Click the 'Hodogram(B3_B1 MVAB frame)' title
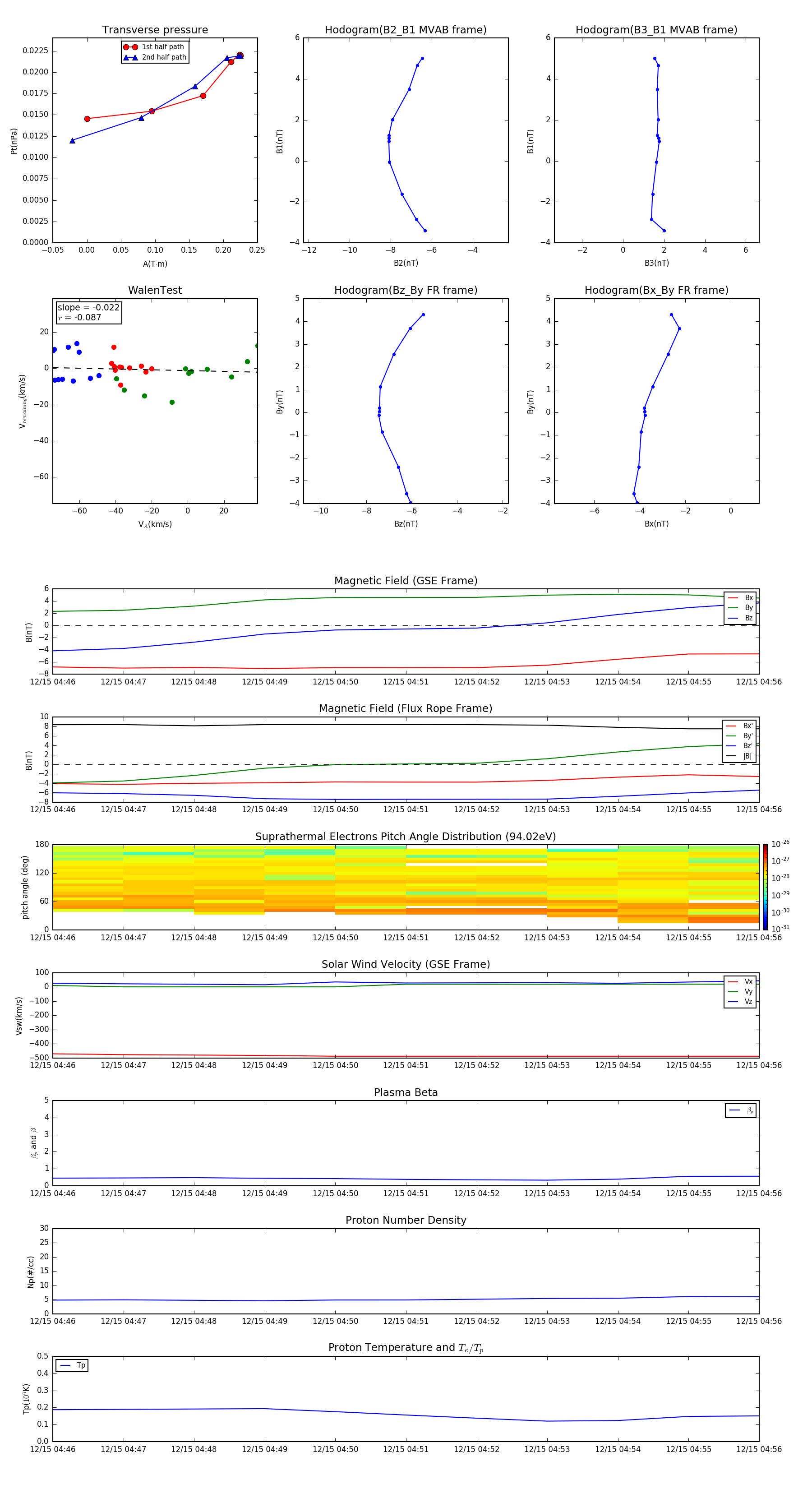812x1489 pixels. pyautogui.click(x=656, y=29)
